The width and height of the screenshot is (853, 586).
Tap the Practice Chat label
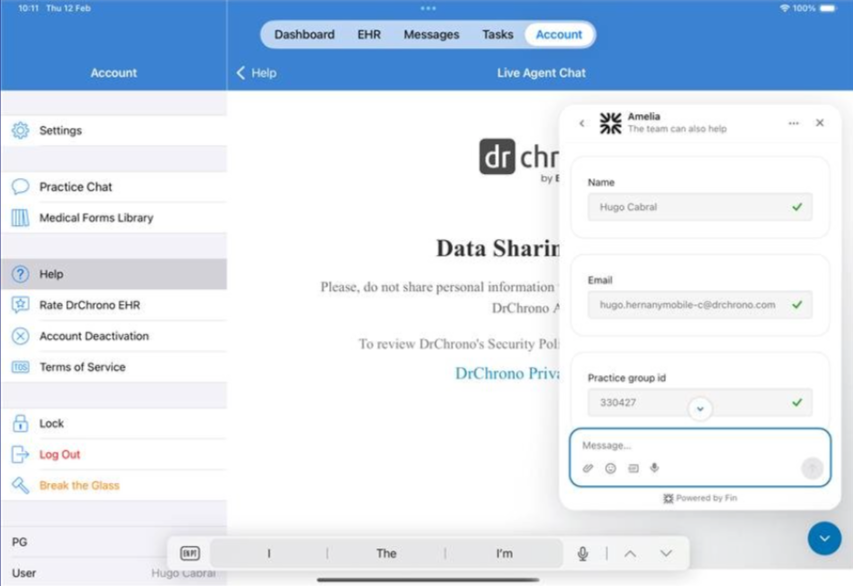tap(76, 187)
